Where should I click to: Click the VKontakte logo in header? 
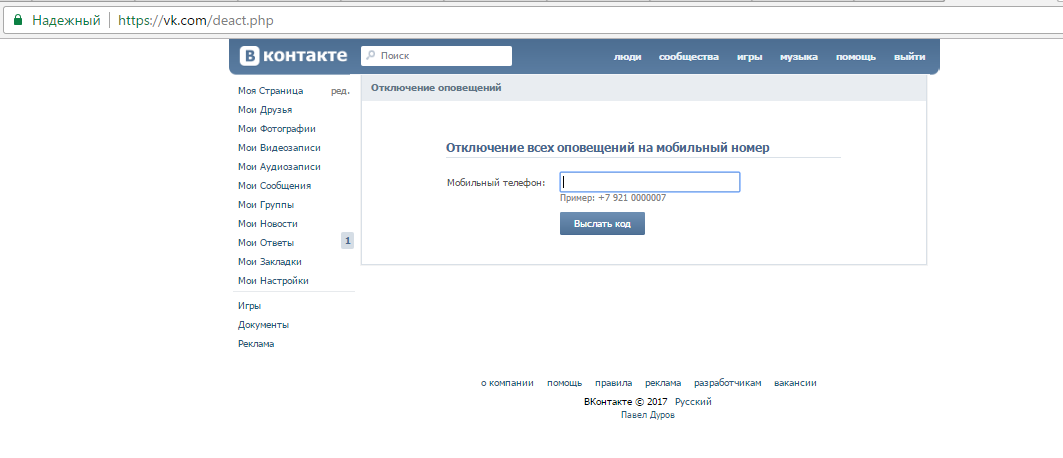(293, 56)
